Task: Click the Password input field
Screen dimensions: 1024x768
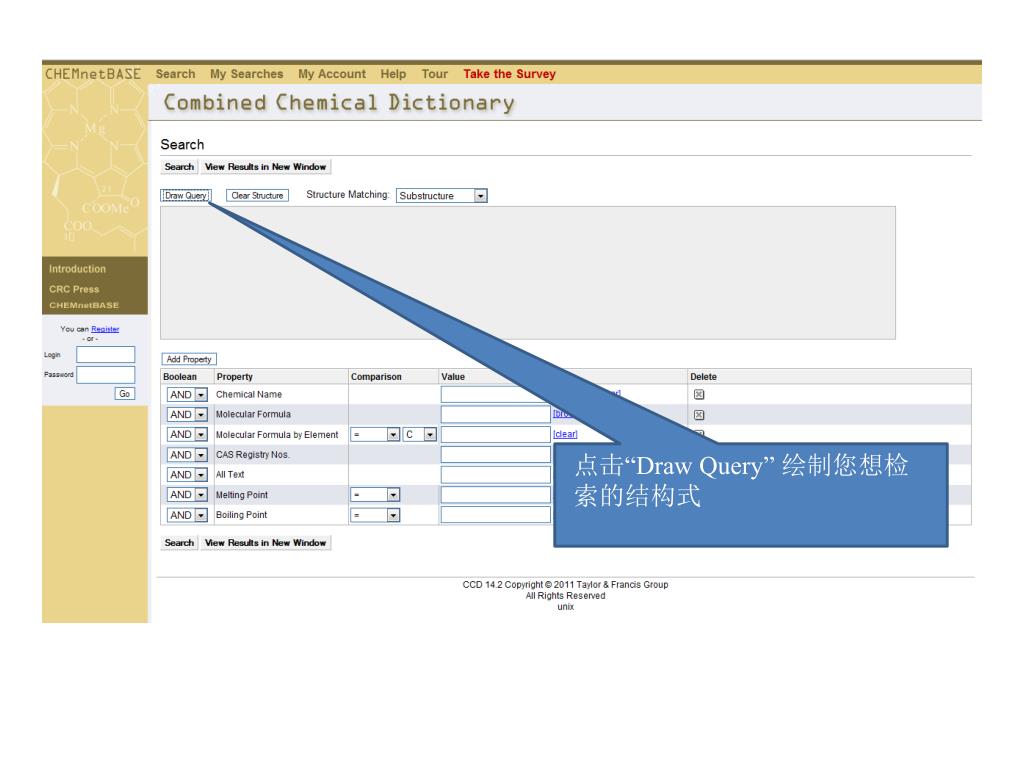Action: point(106,375)
